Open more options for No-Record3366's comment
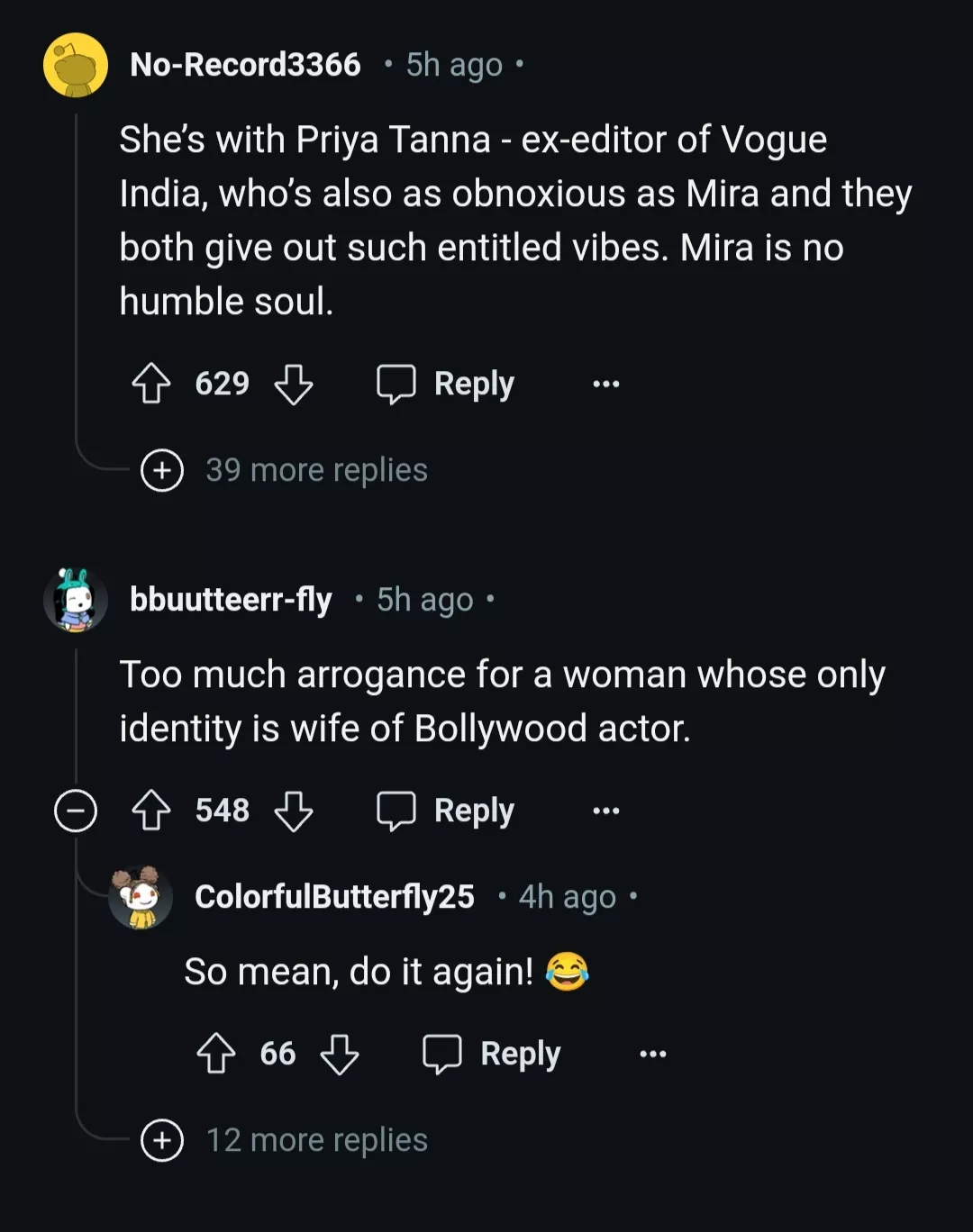This screenshot has width=973, height=1232. 606,384
